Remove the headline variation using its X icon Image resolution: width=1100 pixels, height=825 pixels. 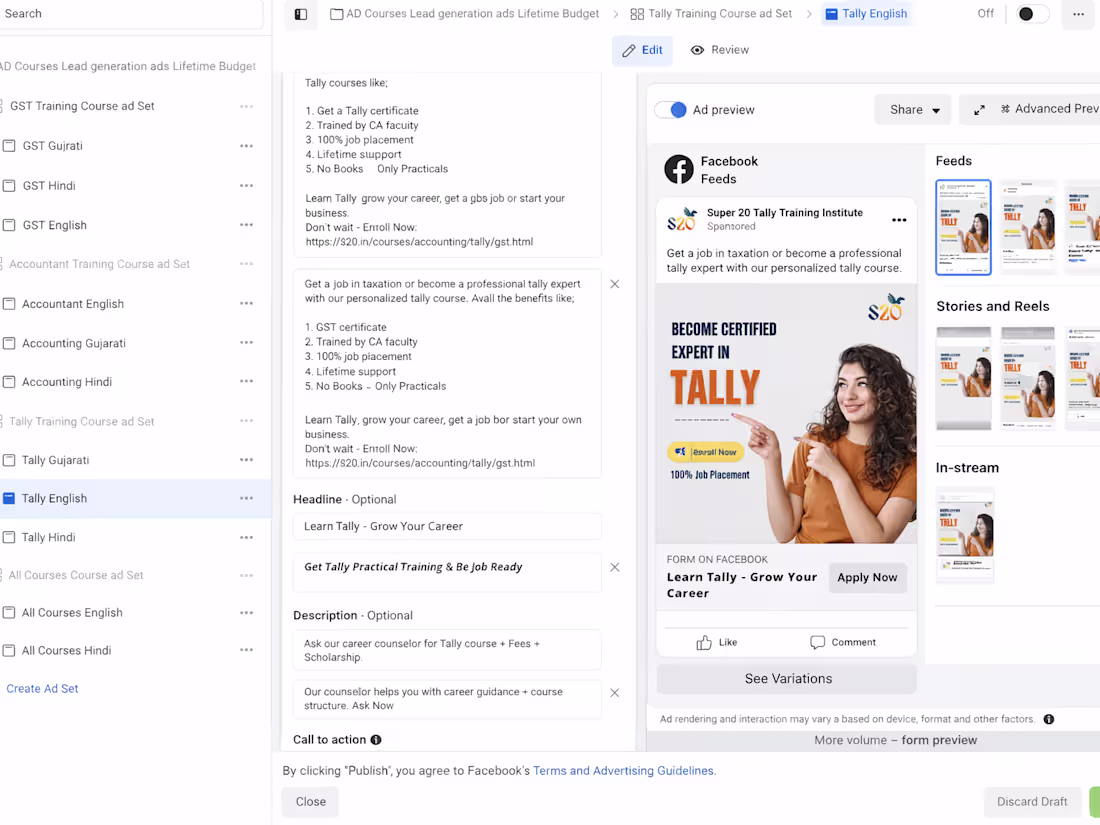click(x=614, y=567)
